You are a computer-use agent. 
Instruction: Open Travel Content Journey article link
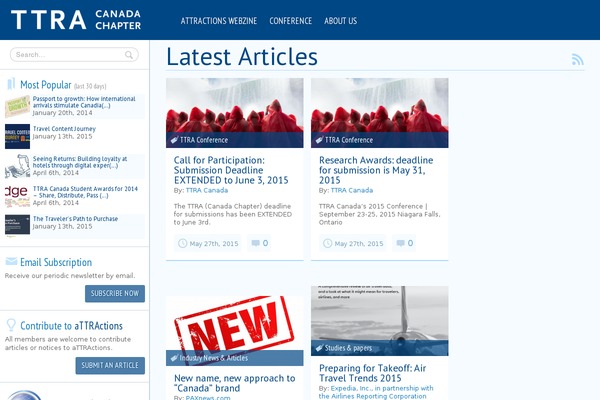(64, 129)
